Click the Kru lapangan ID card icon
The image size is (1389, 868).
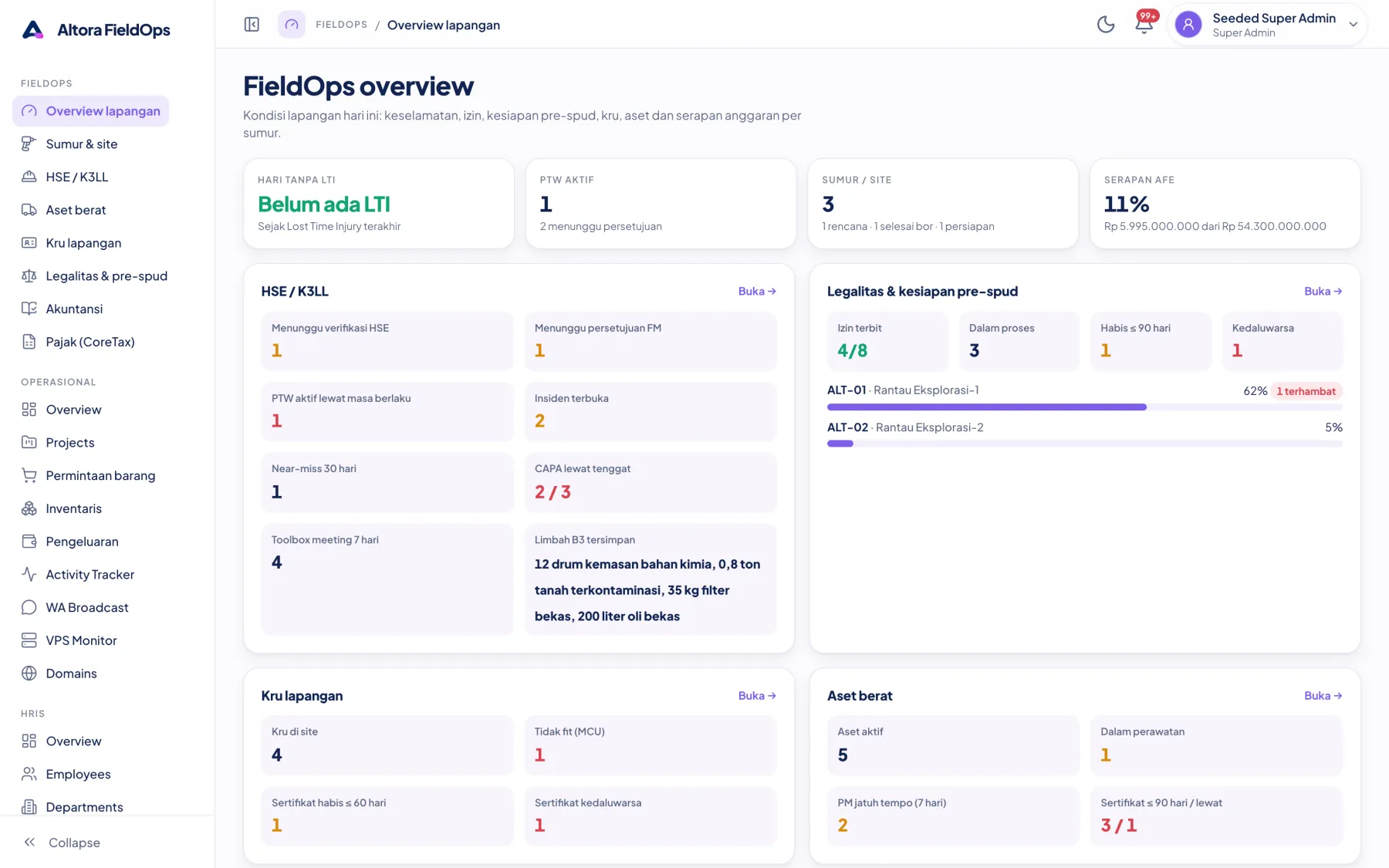(x=29, y=243)
